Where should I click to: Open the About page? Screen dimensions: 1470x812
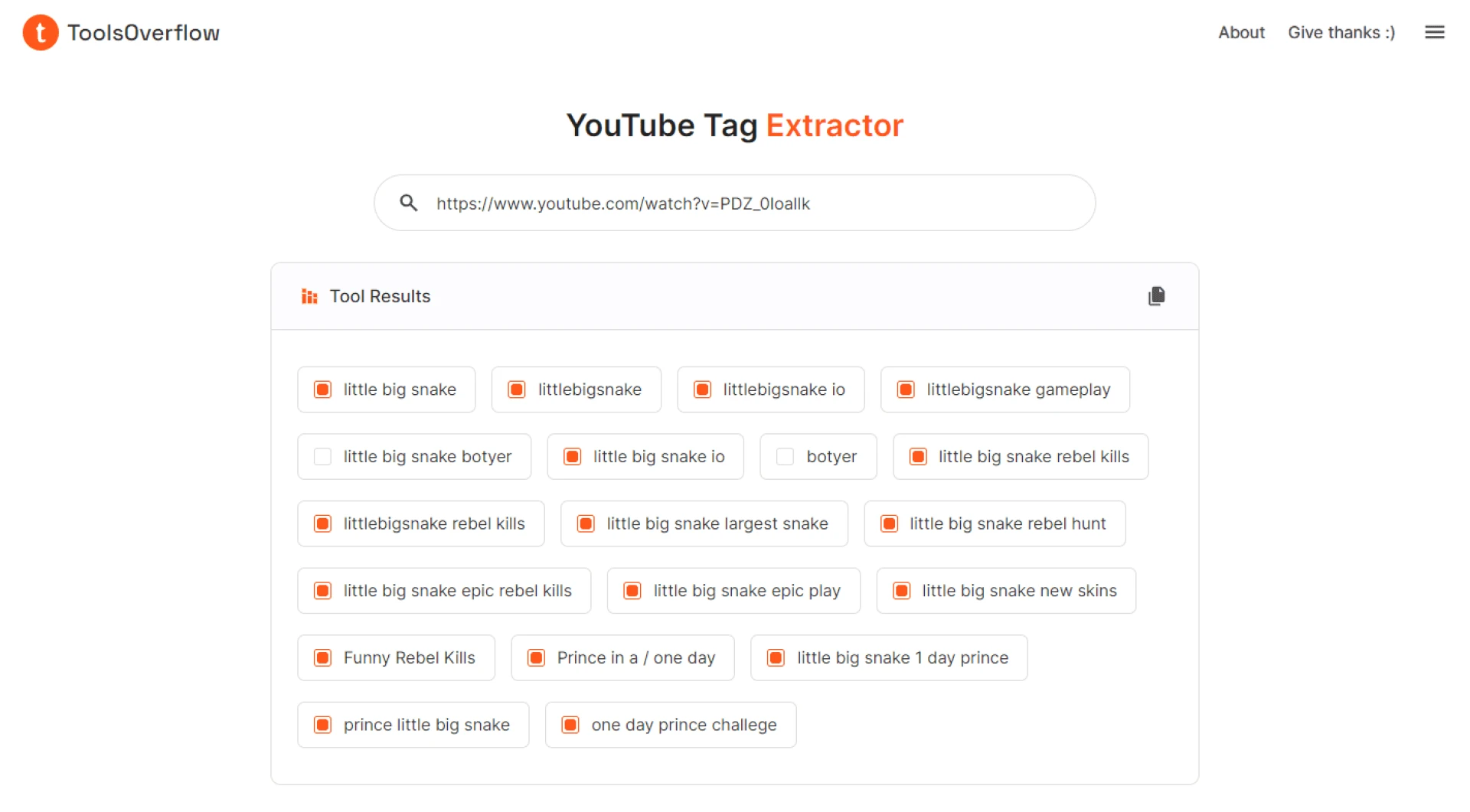point(1241,32)
